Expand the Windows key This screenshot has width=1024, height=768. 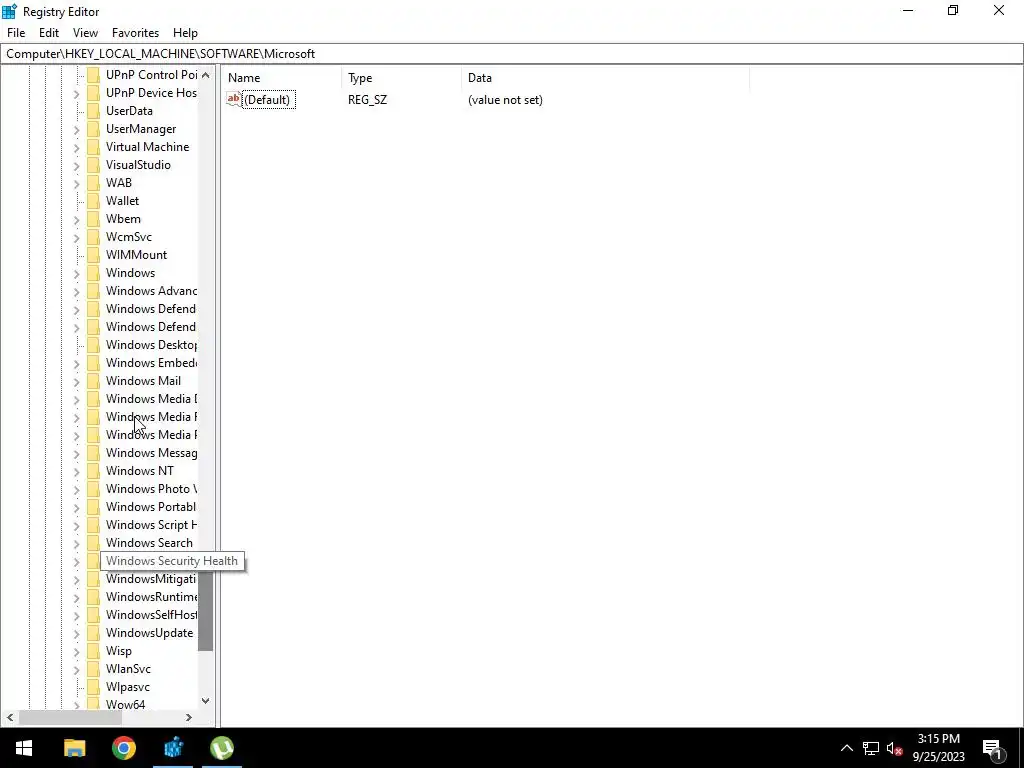(x=76, y=274)
